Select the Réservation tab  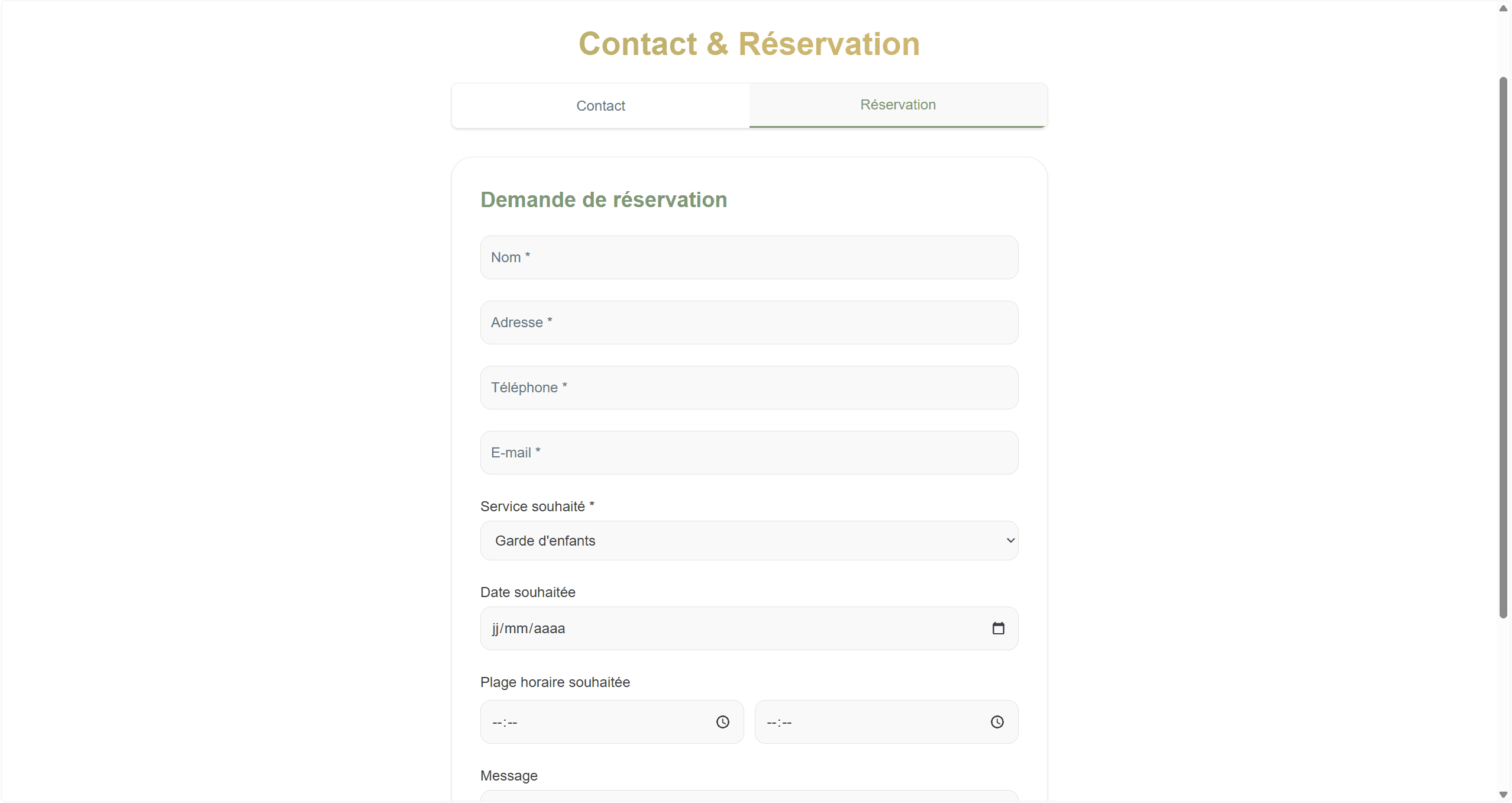tap(897, 105)
